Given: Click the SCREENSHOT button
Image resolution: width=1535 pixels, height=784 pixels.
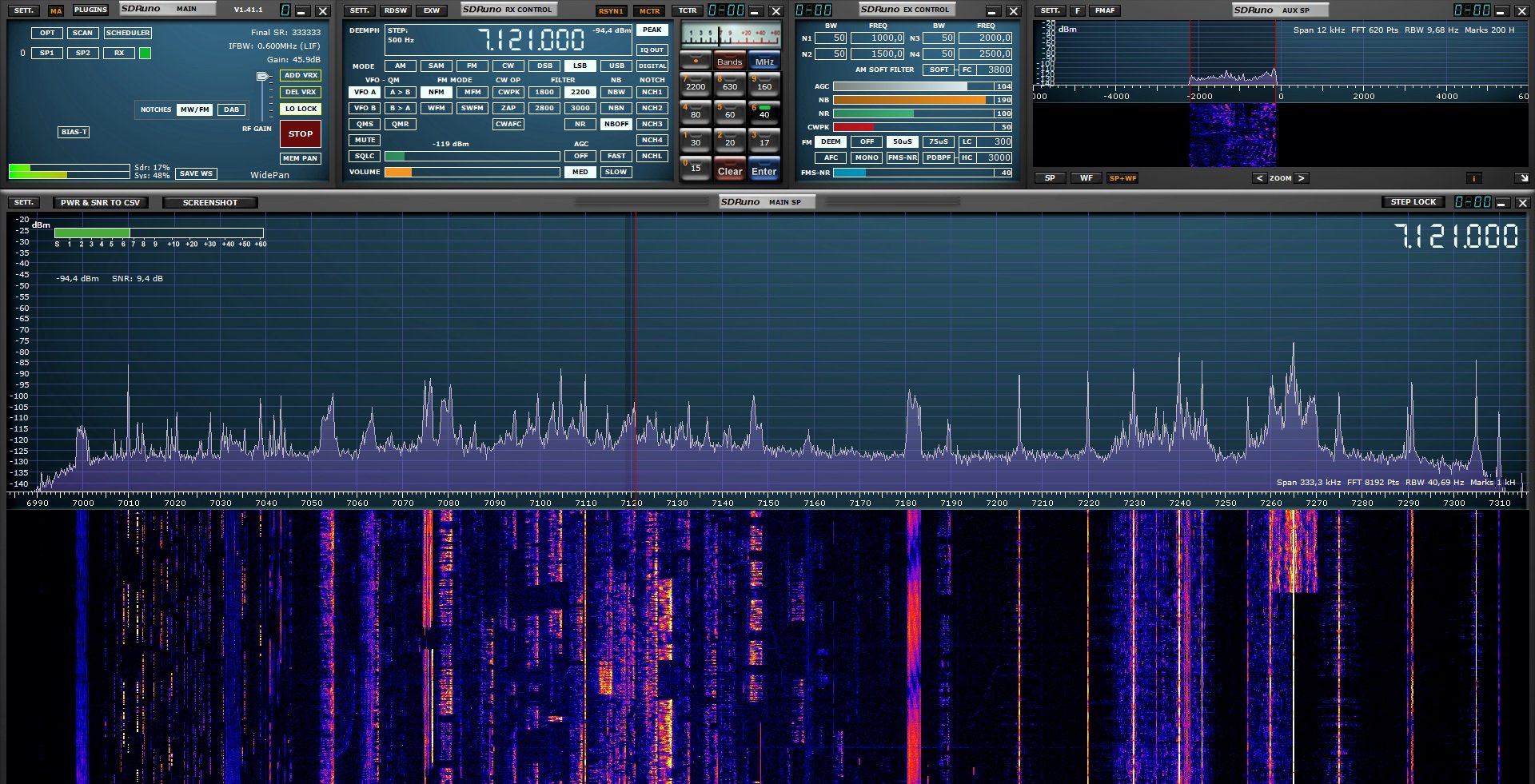Looking at the screenshot, I should (x=209, y=202).
